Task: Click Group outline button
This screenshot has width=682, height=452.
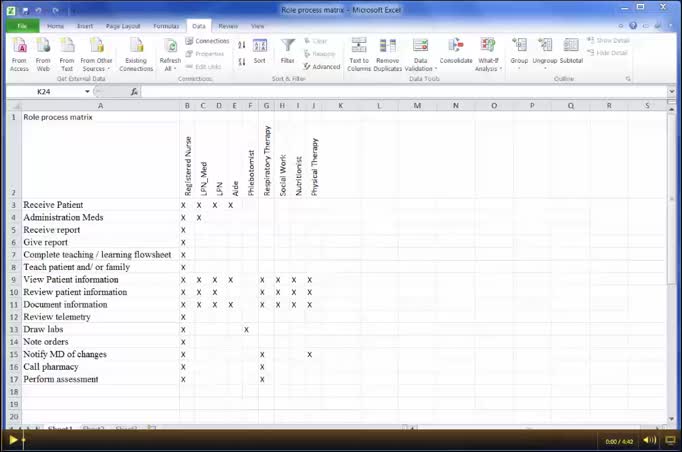Action: (519, 54)
